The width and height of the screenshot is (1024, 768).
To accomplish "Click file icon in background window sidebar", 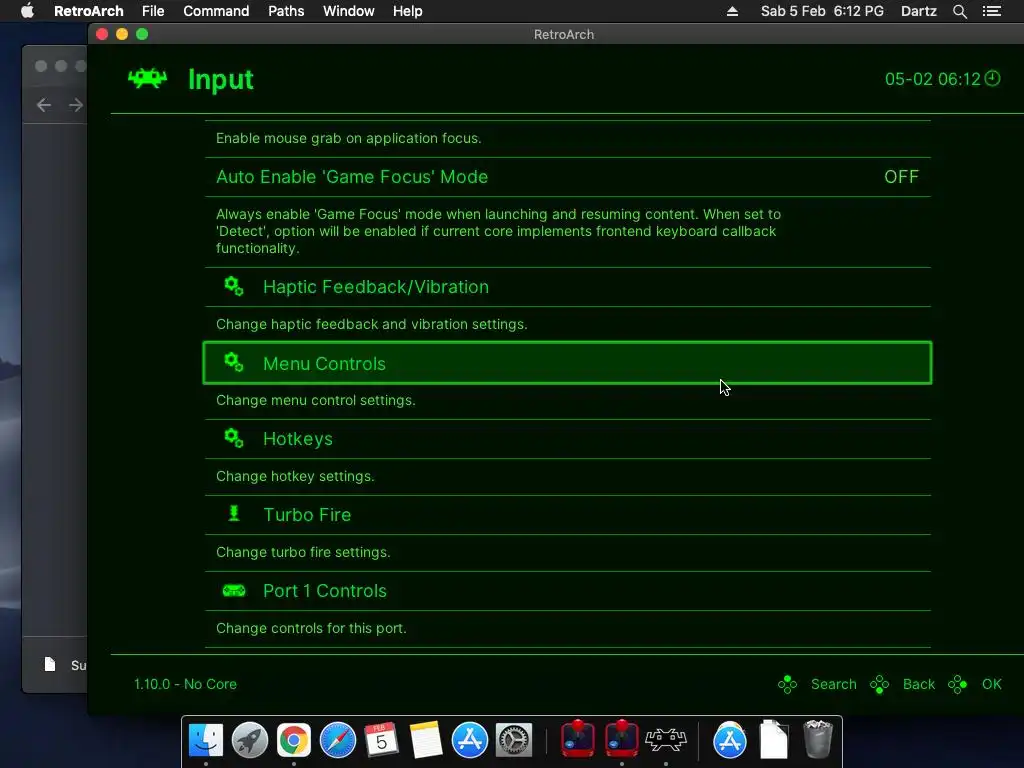I will coord(50,665).
